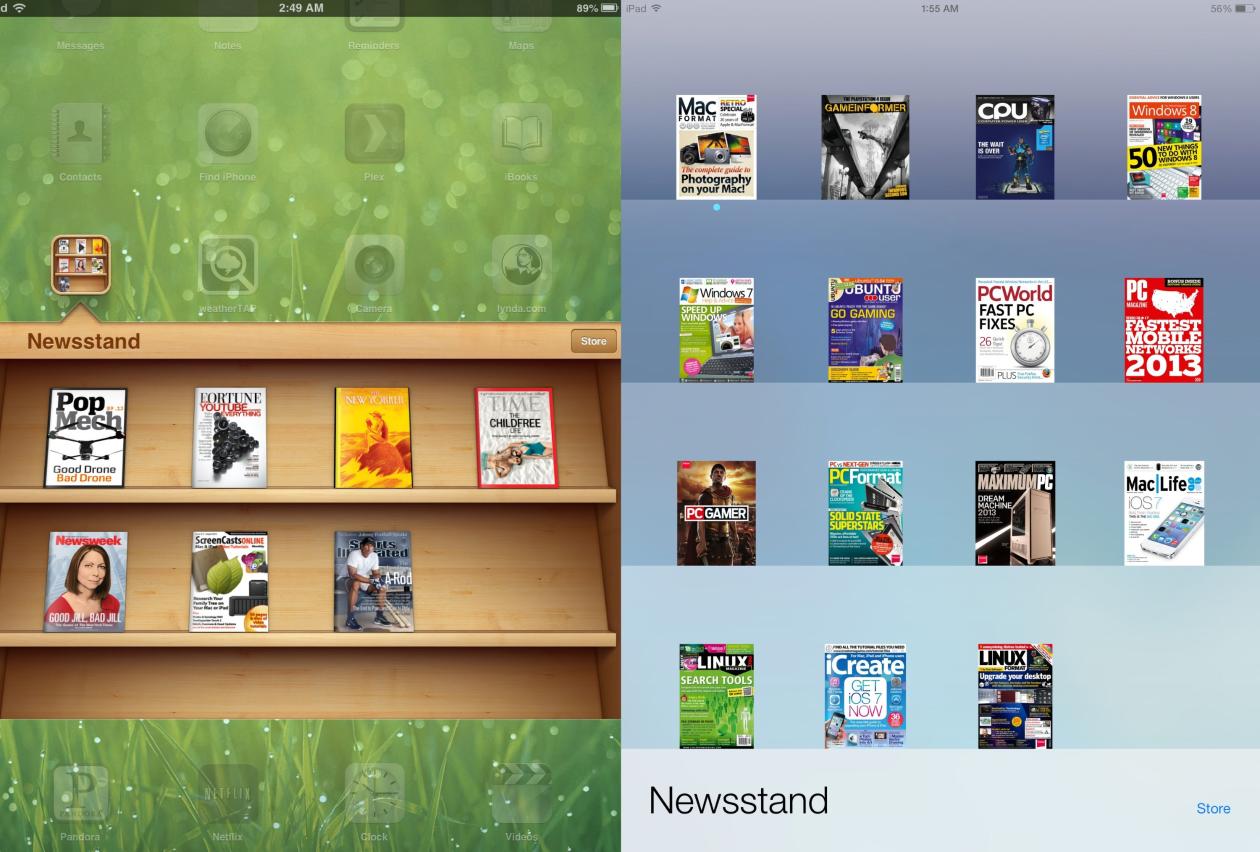Open the Windows 8 50 new things issue

[x=1164, y=147]
